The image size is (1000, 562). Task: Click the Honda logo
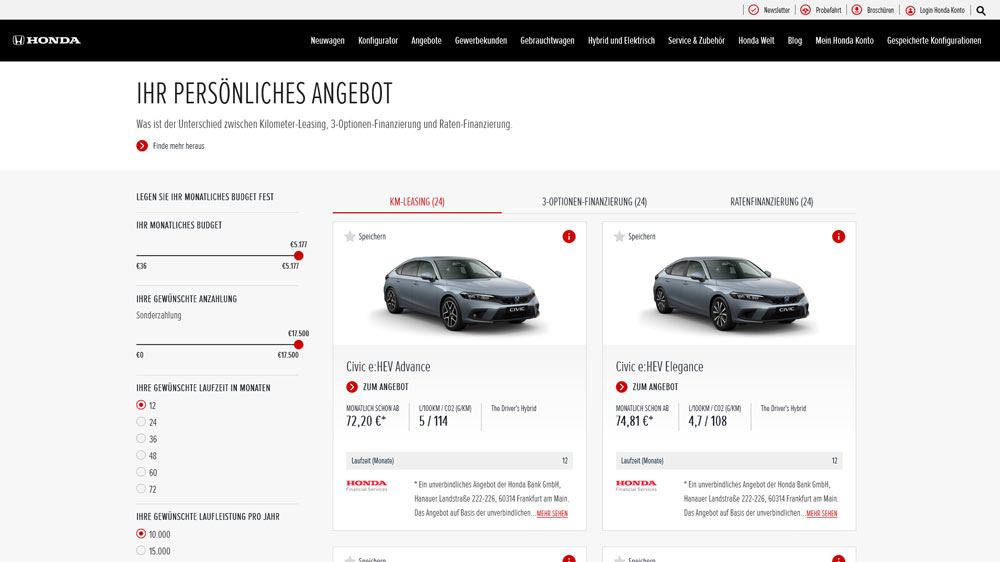47,40
